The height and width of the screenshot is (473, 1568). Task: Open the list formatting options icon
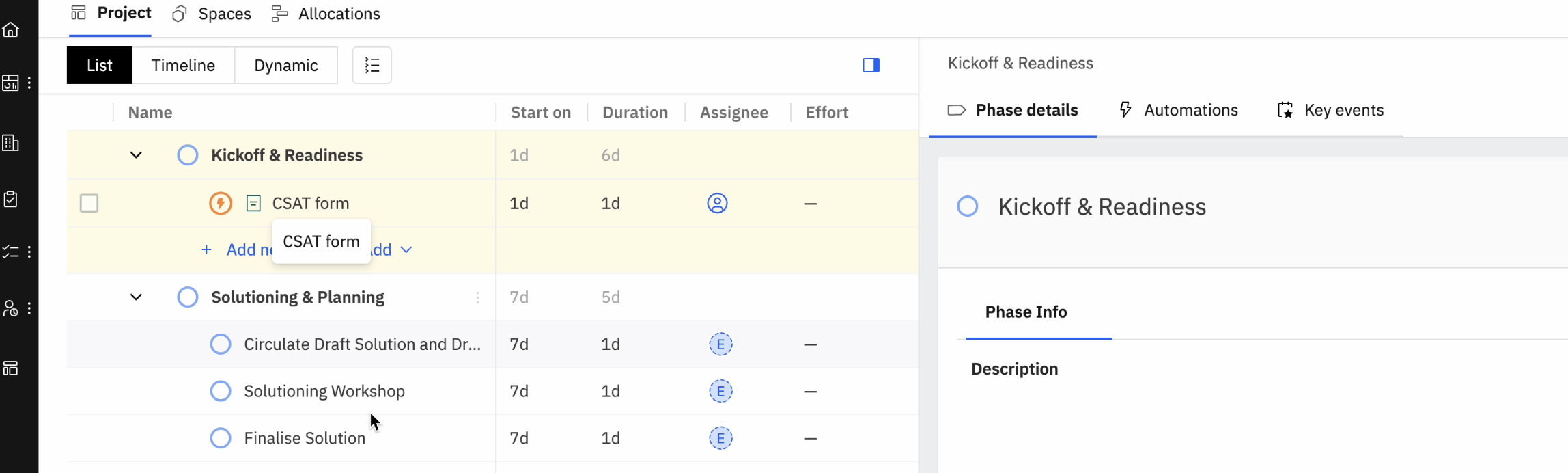(x=372, y=66)
